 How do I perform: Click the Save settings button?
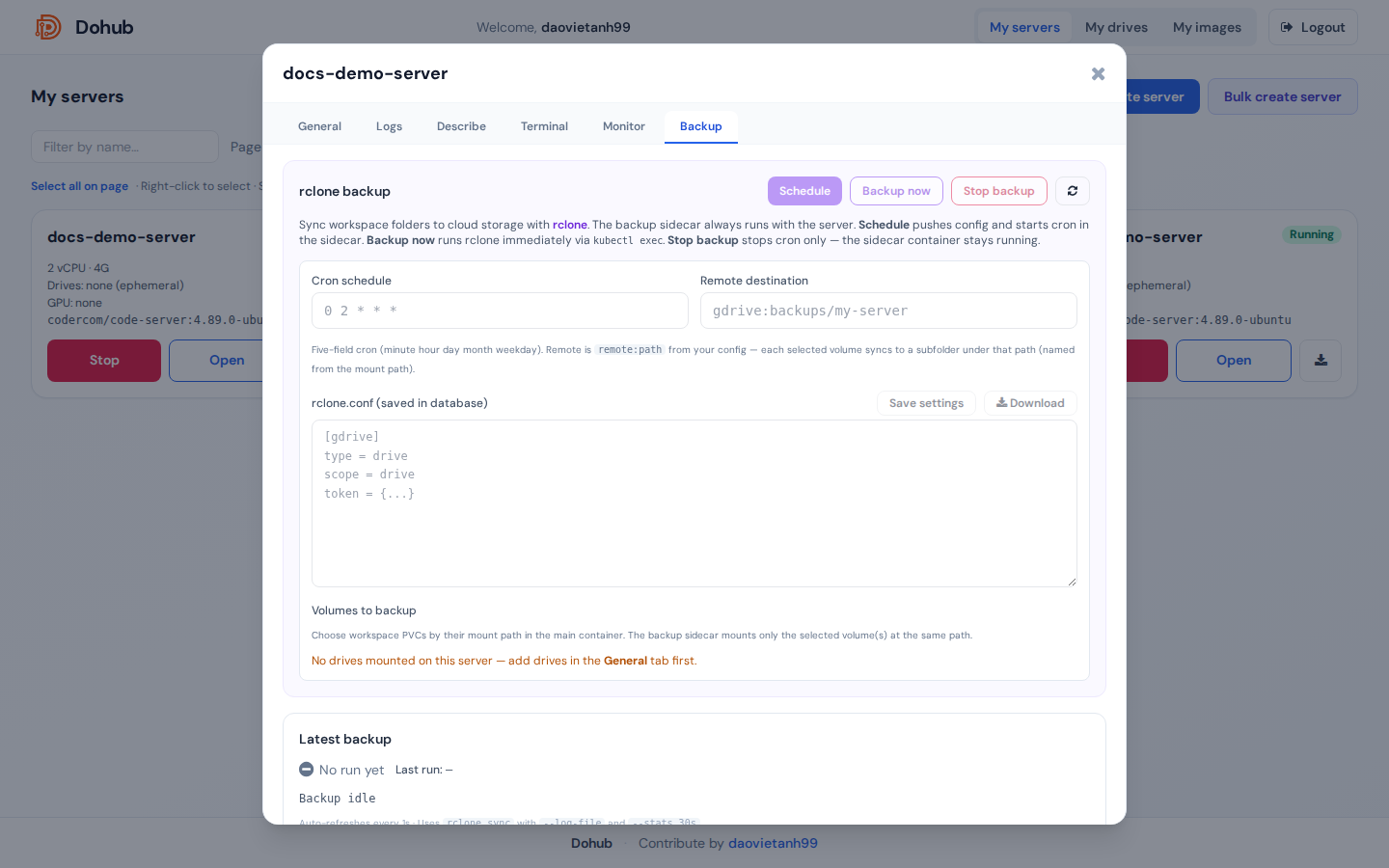926,403
